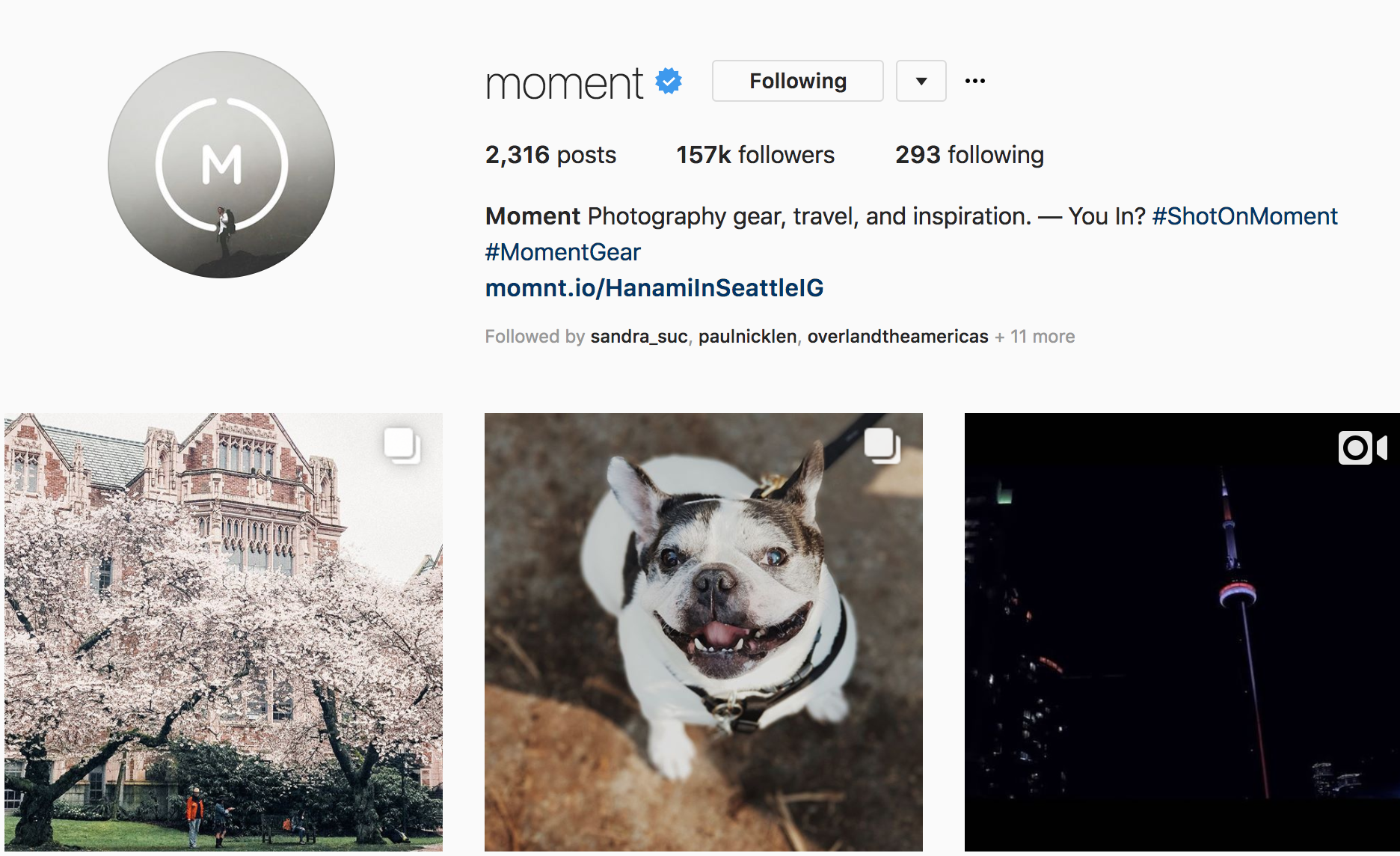
Task: Click the blue verified badge next to moment
Action: click(669, 81)
